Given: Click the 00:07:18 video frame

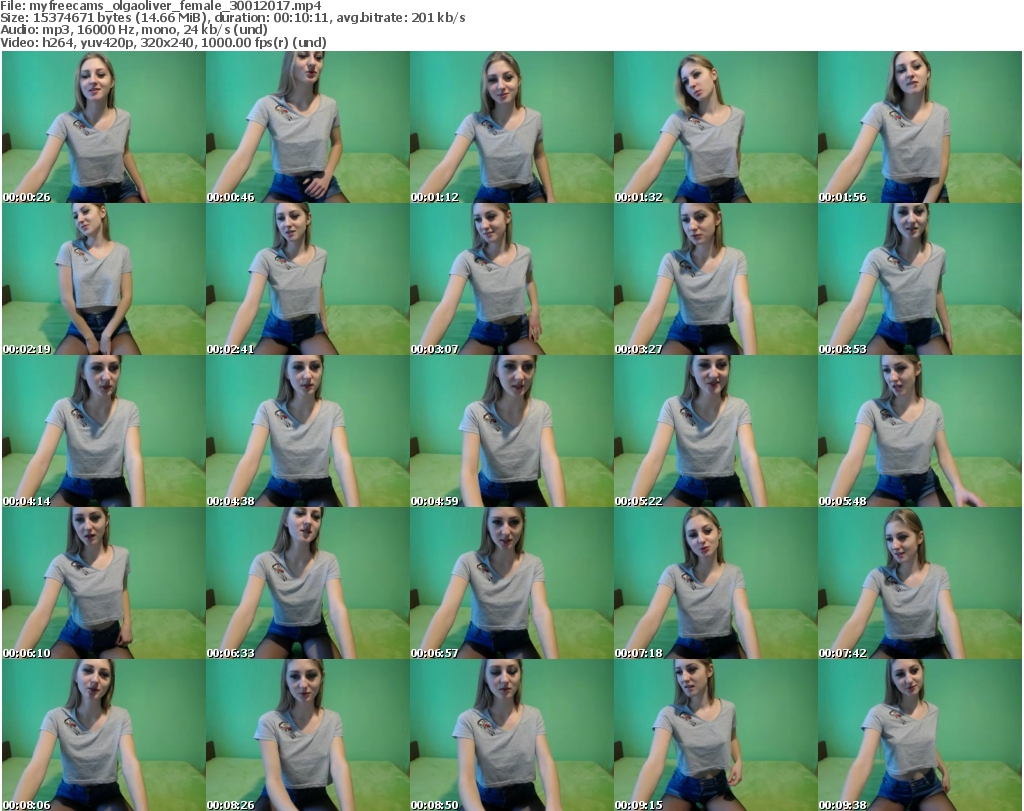Looking at the screenshot, I should click(715, 582).
